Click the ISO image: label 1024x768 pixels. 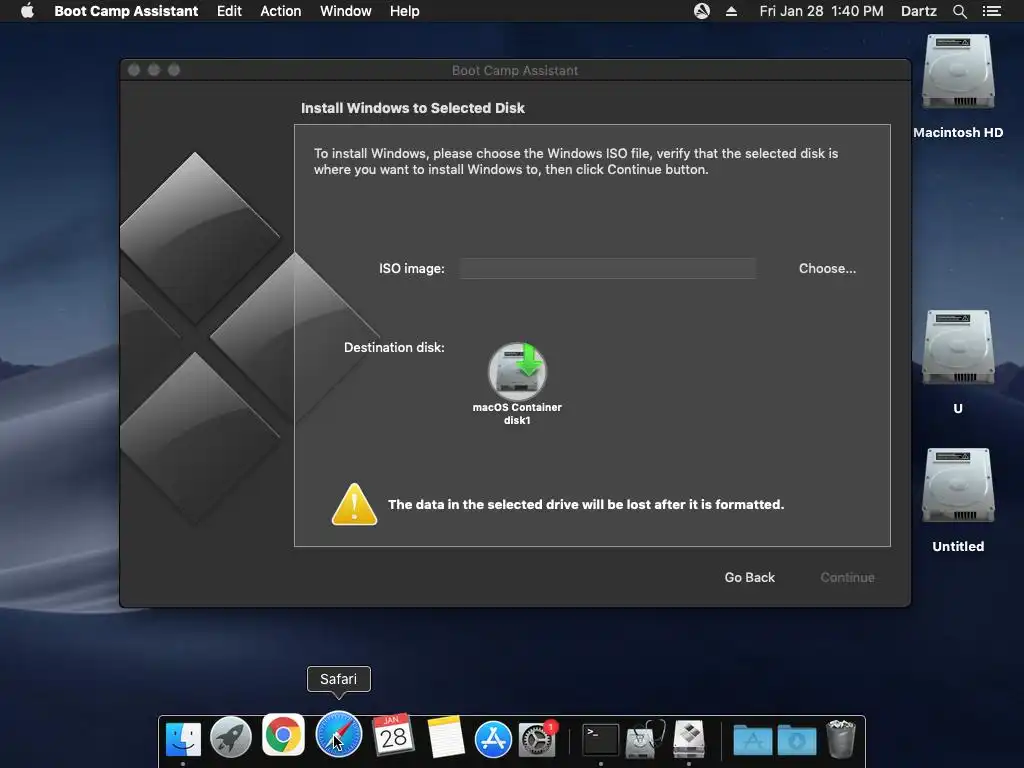click(411, 268)
